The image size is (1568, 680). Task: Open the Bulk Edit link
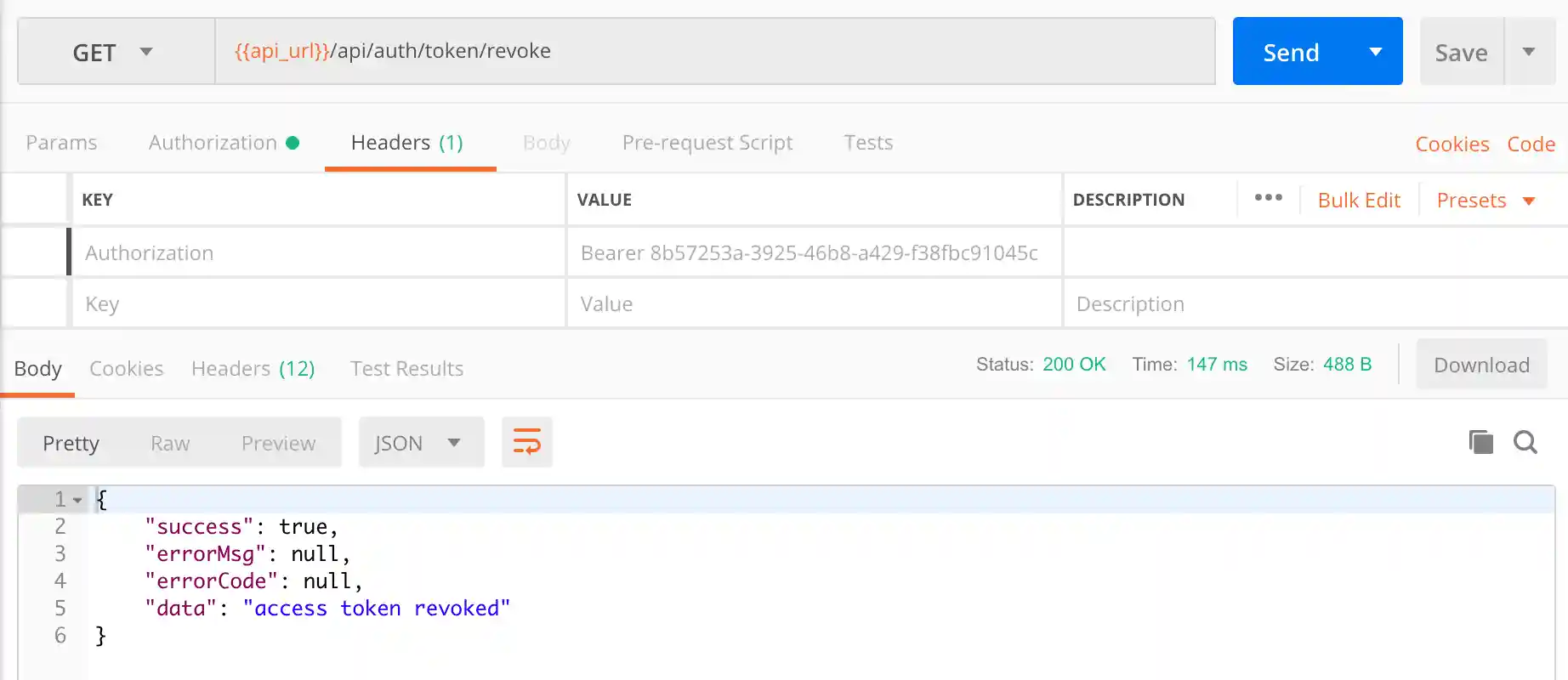(1358, 201)
